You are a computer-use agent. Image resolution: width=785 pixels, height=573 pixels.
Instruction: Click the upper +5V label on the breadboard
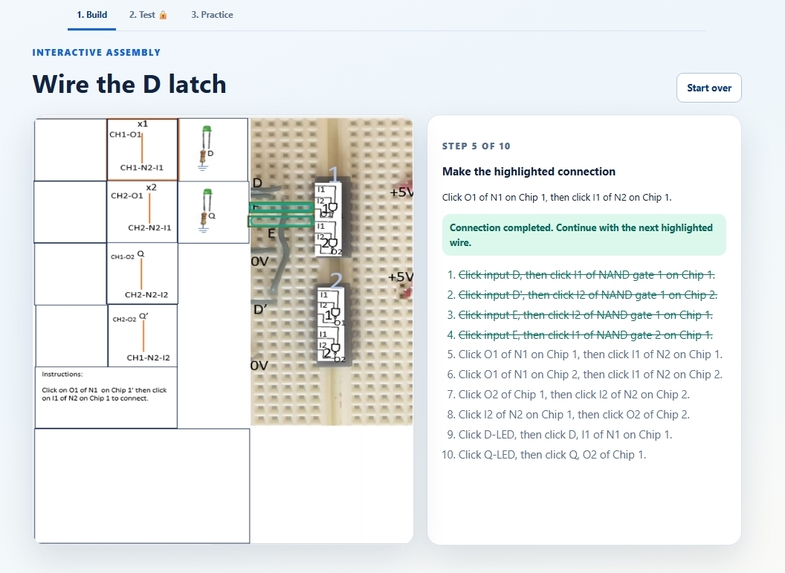(x=401, y=192)
